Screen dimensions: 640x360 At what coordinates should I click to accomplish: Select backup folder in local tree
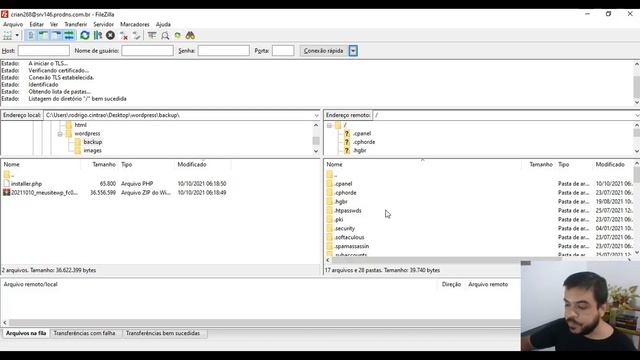93,142
